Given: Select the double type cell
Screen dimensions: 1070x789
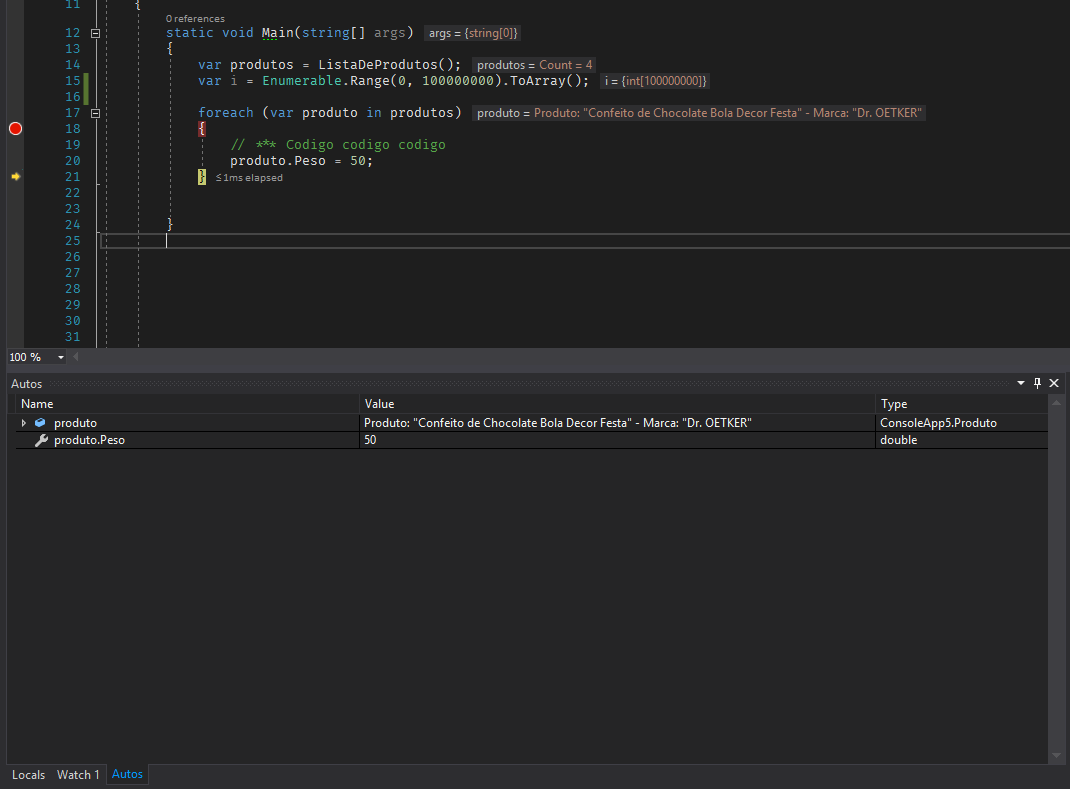Looking at the screenshot, I should (x=898, y=440).
